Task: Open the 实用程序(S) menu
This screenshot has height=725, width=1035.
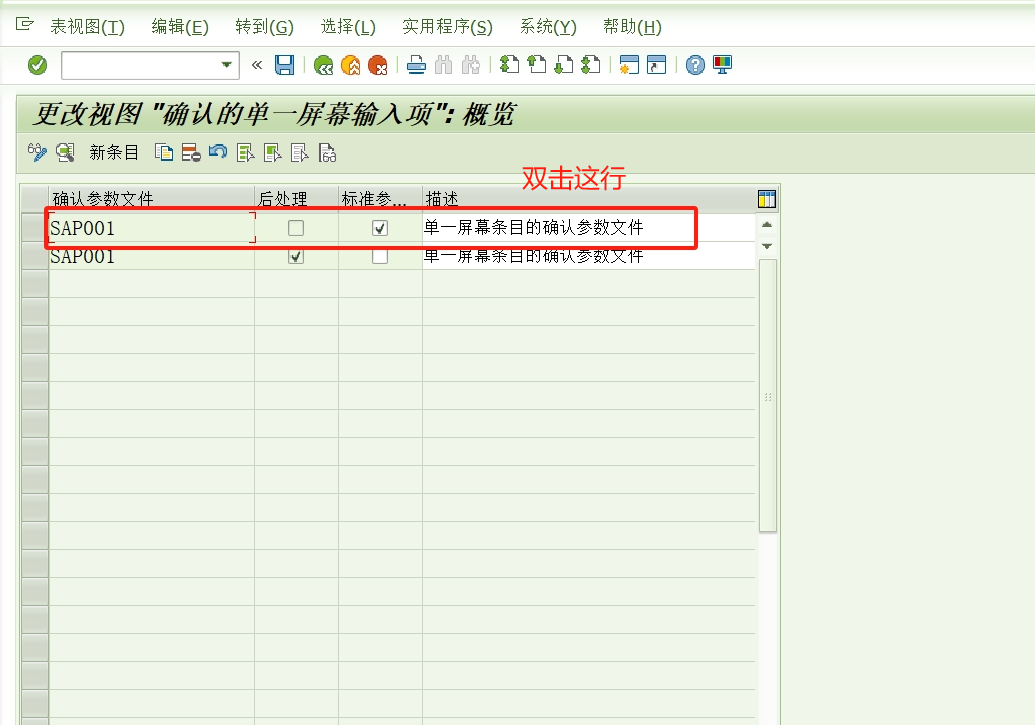Action: pyautogui.click(x=448, y=26)
